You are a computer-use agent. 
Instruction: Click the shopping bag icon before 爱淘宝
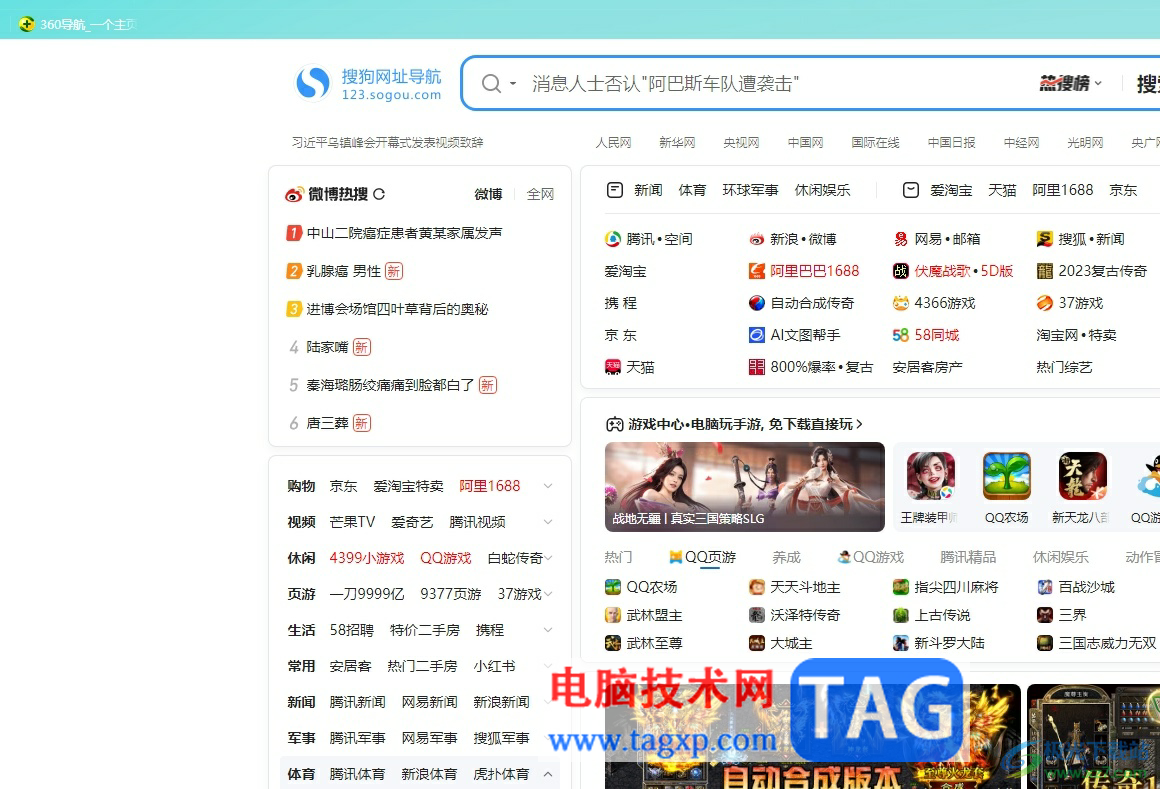[911, 190]
